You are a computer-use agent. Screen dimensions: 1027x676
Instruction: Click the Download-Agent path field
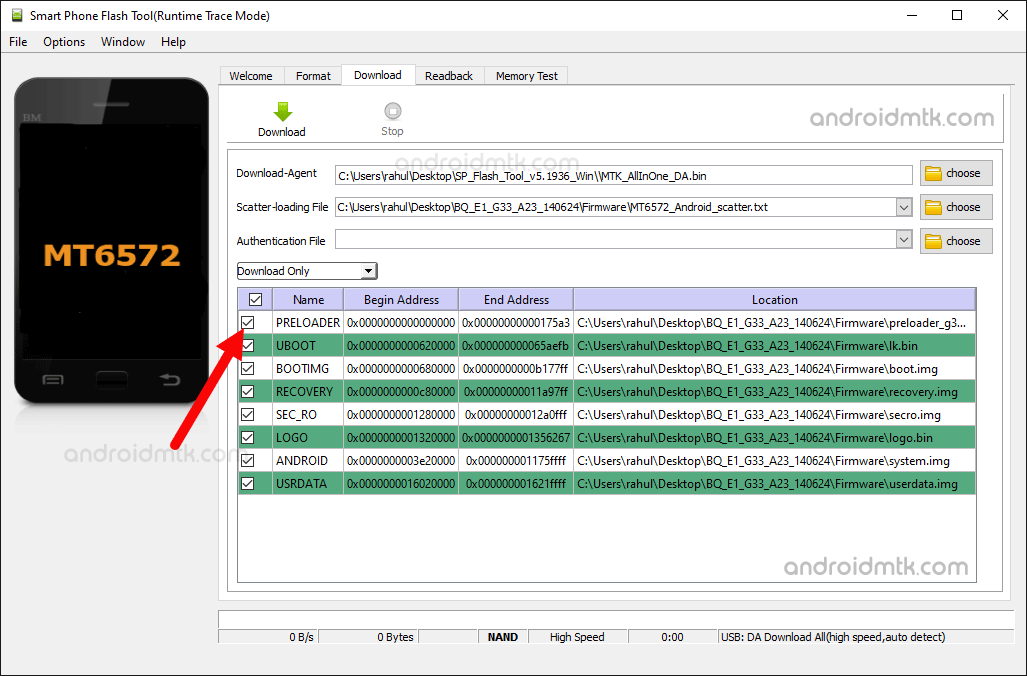[x=624, y=175]
